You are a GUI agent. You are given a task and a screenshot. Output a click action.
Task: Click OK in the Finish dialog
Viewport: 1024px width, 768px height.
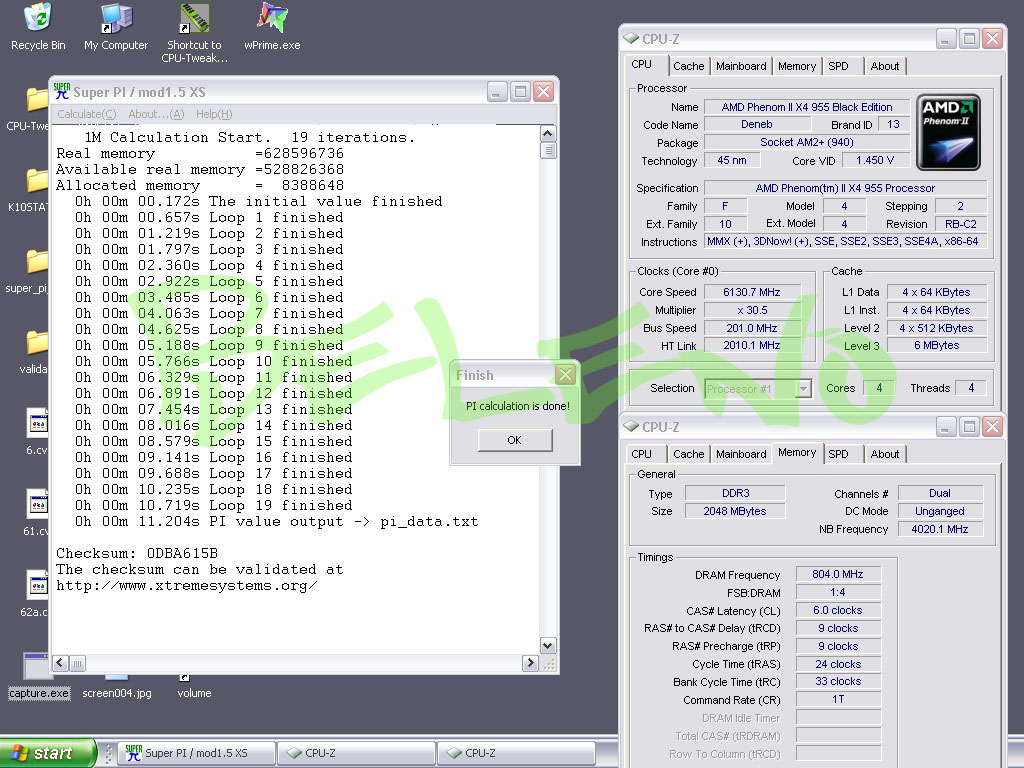[515, 440]
